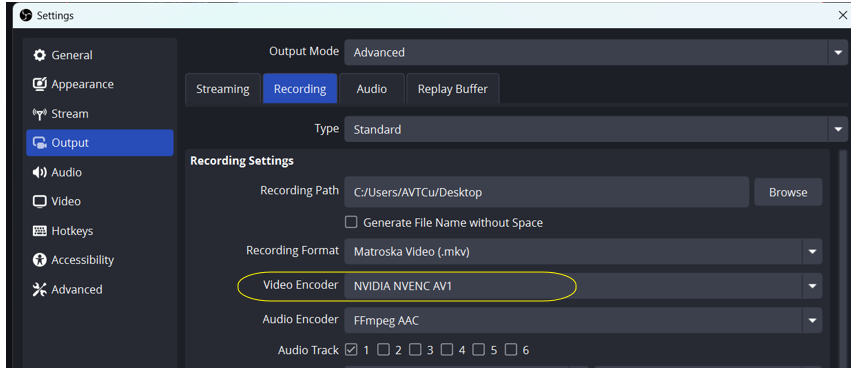The image size is (851, 368).
Task: Switch to the Streaming tab
Action: point(223,89)
